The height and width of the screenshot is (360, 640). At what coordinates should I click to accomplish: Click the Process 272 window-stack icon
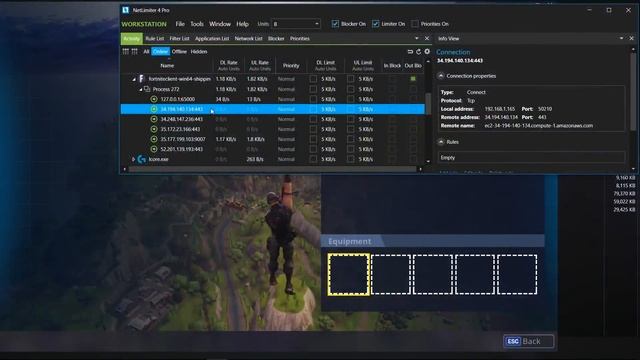(147, 89)
